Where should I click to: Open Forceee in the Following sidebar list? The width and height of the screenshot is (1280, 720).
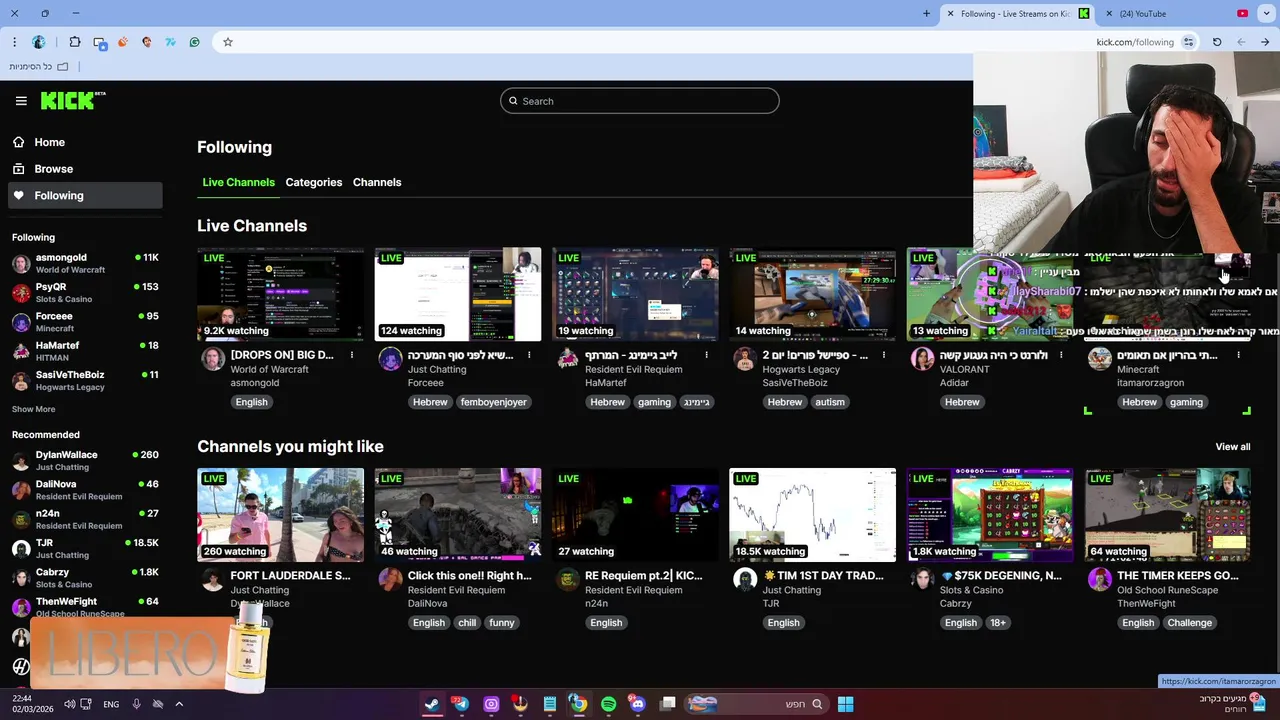click(x=85, y=321)
